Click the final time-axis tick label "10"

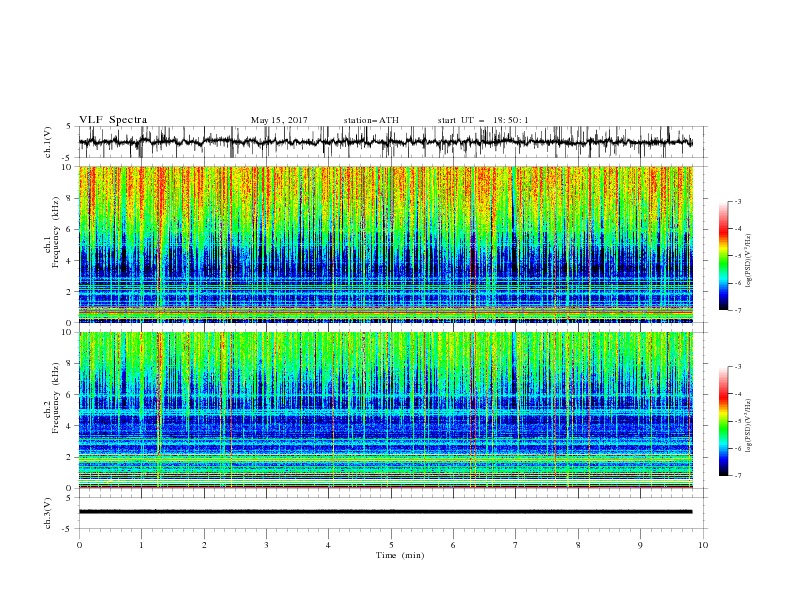(x=703, y=545)
